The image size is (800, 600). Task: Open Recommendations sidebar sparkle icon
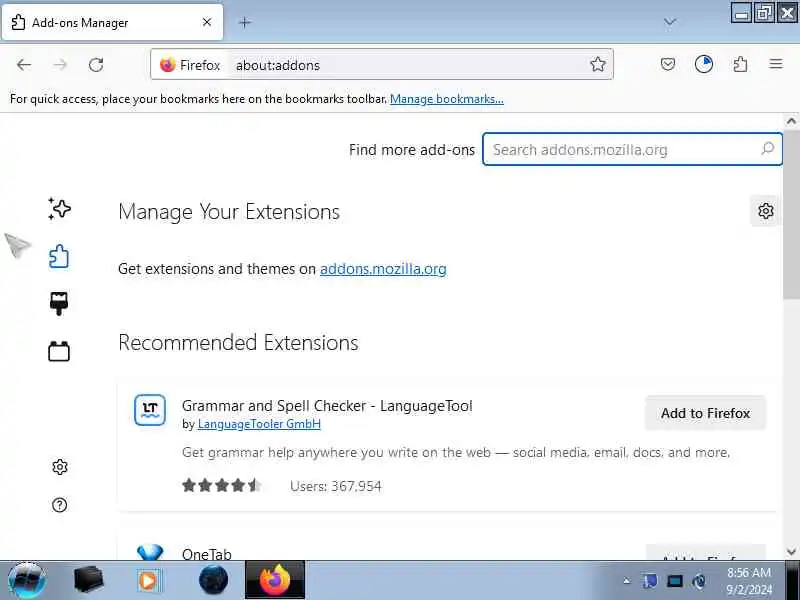click(59, 209)
